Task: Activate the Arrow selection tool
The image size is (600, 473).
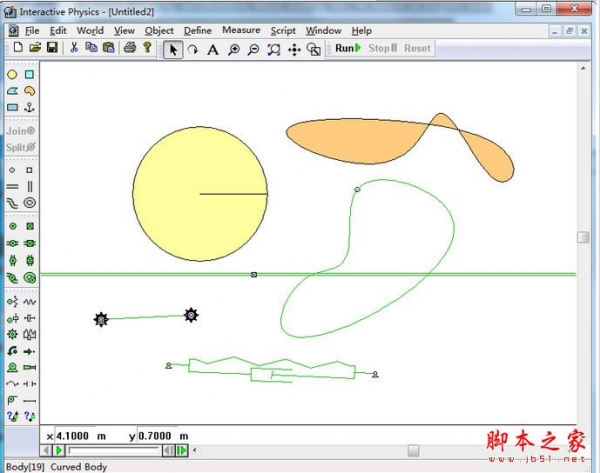Action: pyautogui.click(x=173, y=49)
